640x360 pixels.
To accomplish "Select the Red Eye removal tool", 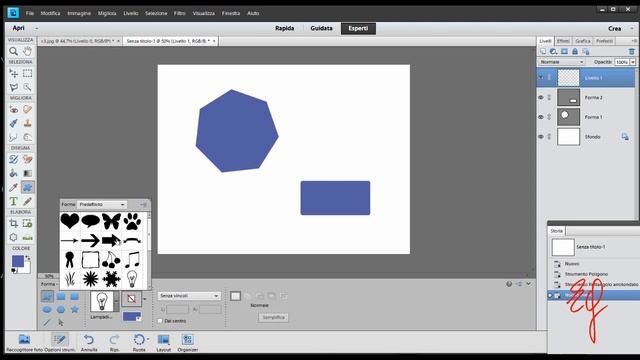I will 13,109.
